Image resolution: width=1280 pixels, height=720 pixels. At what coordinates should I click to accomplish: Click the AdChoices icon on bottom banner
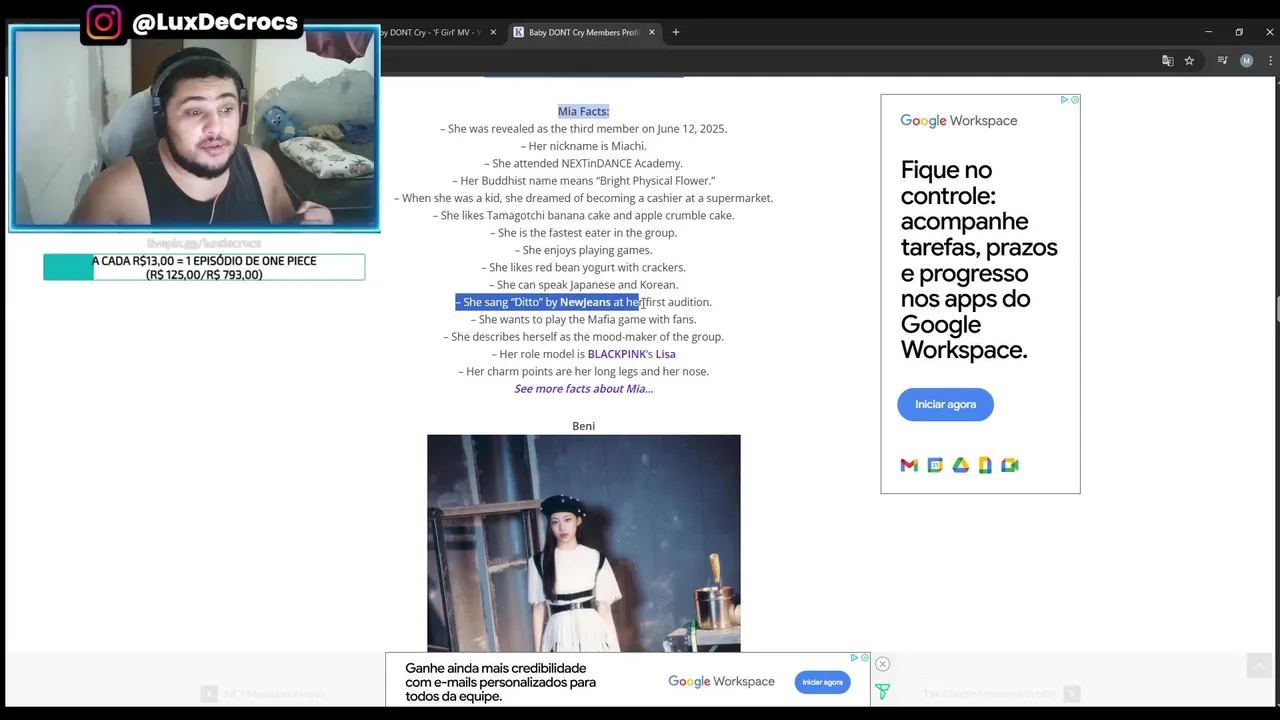(x=855, y=658)
